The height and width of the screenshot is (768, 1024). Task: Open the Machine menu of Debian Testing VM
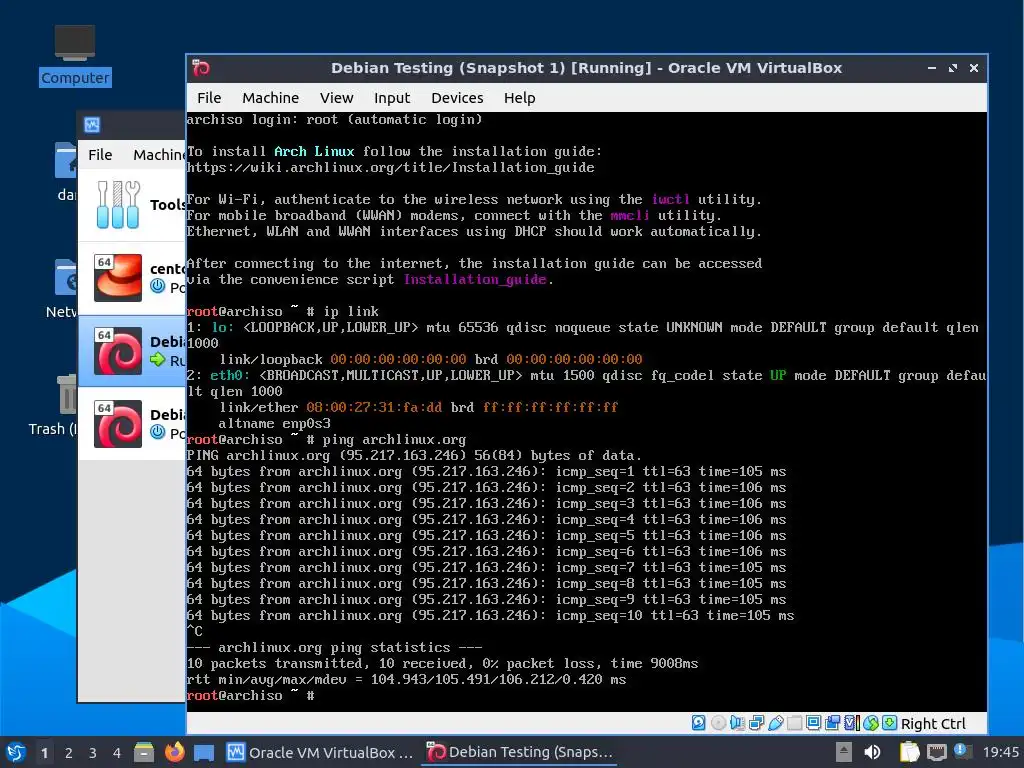coord(270,98)
